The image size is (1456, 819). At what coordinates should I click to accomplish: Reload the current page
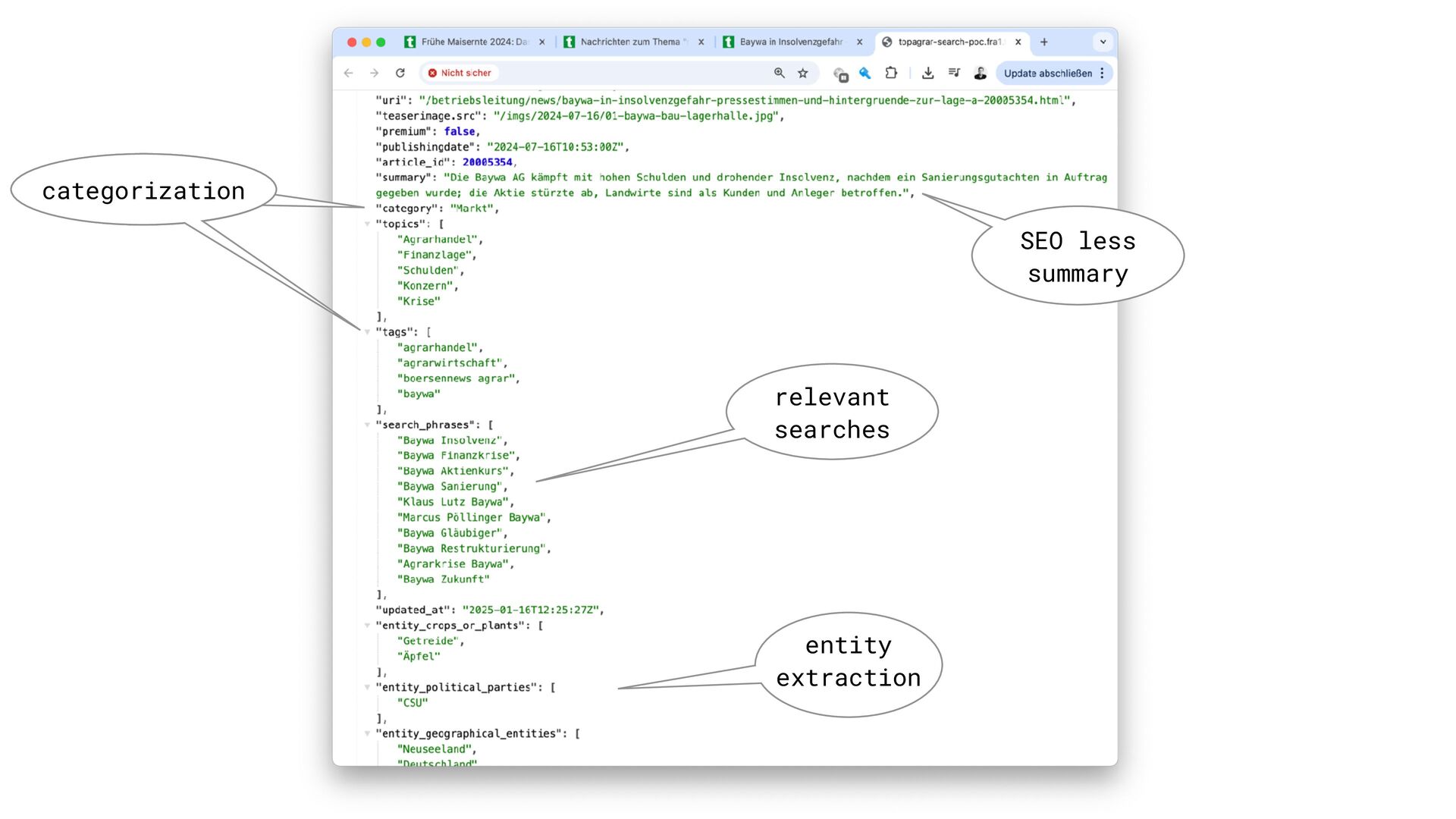tap(400, 73)
